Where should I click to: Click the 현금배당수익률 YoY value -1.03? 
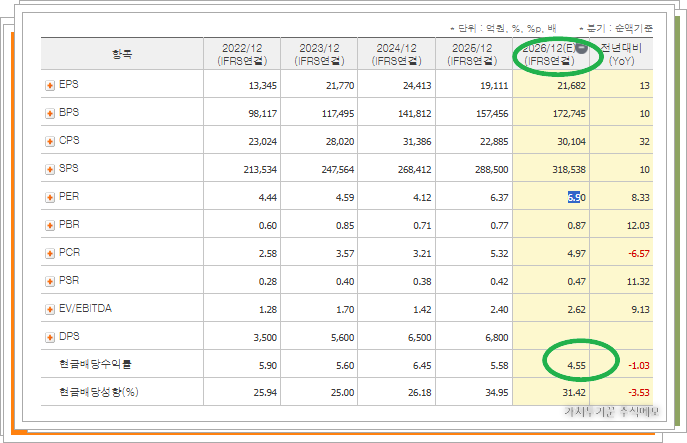(x=639, y=365)
